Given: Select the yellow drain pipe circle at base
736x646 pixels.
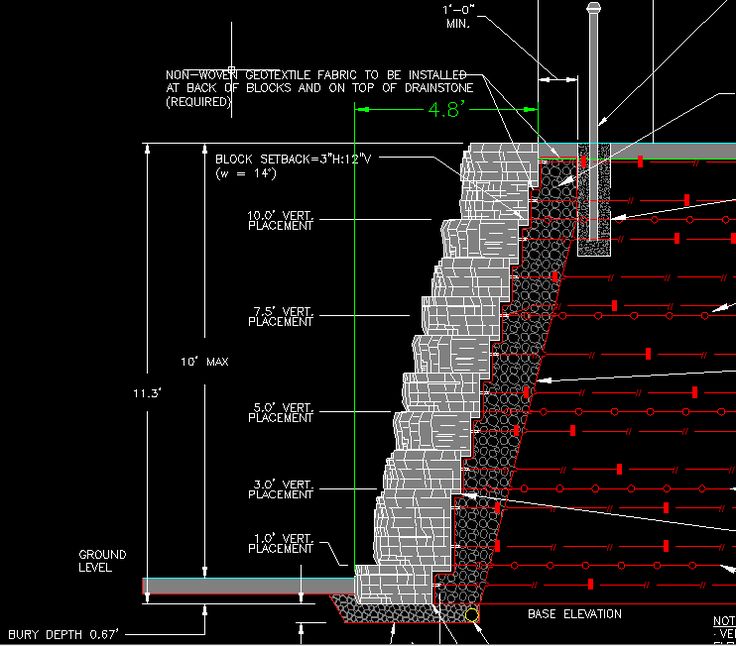Looking at the screenshot, I should [x=471, y=614].
